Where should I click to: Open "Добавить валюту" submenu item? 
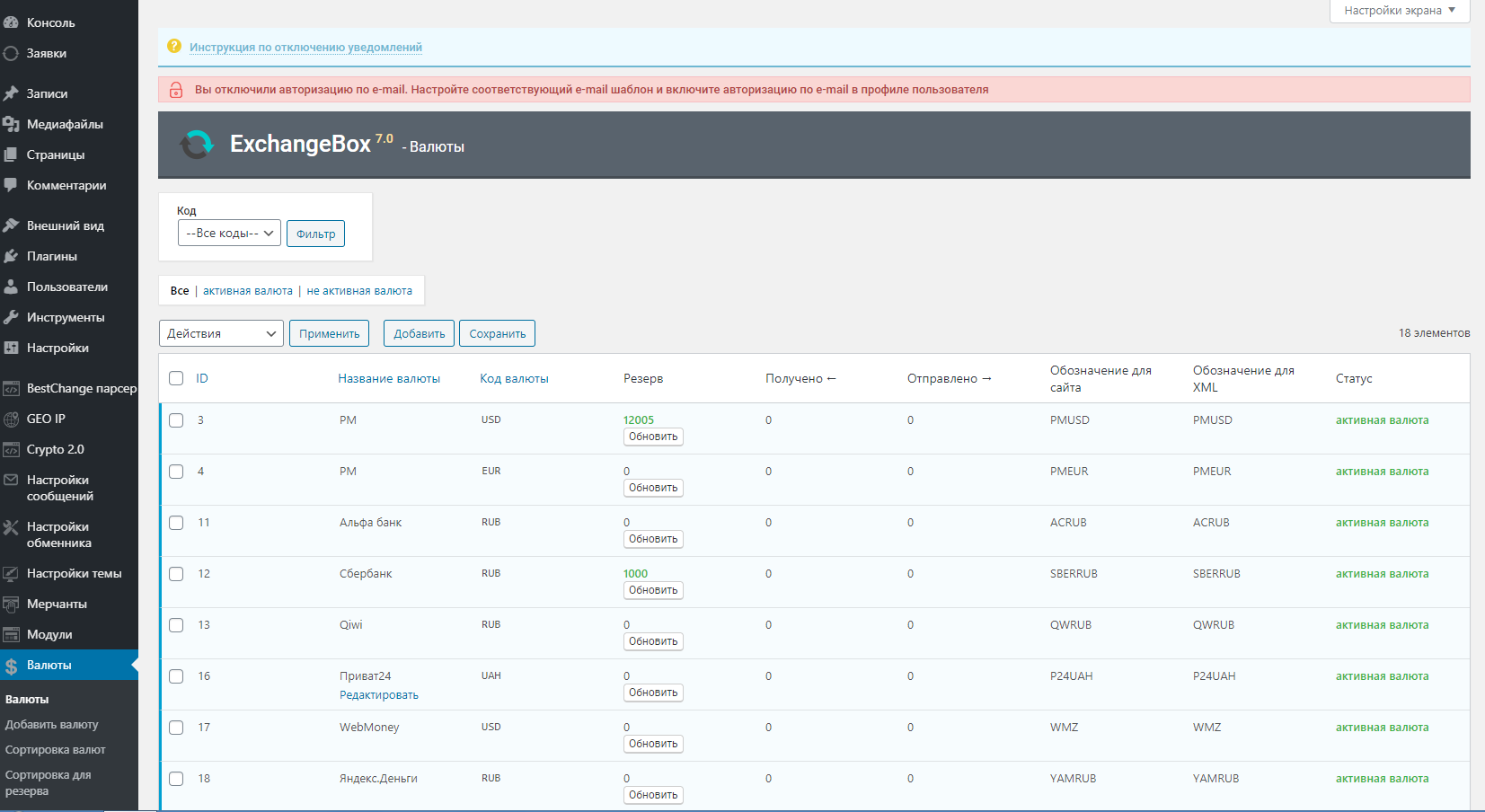[52, 725]
